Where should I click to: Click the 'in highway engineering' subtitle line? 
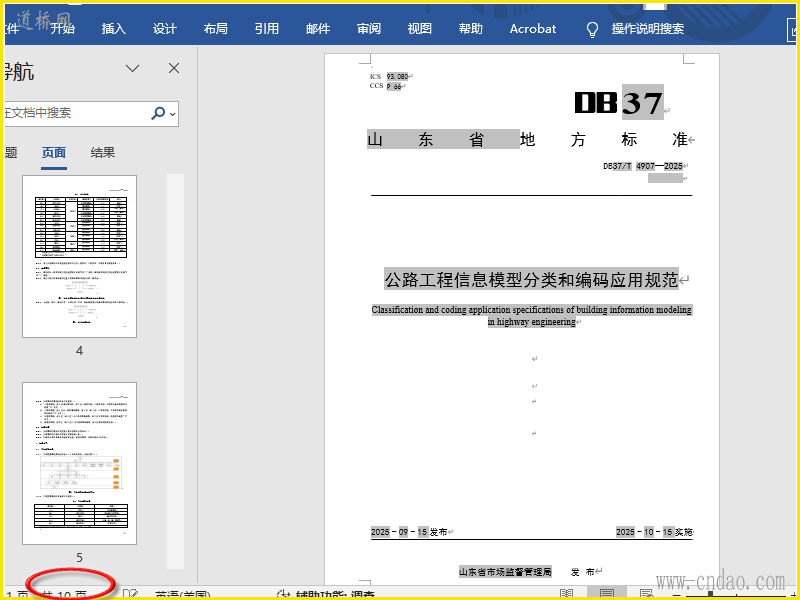tap(532, 322)
